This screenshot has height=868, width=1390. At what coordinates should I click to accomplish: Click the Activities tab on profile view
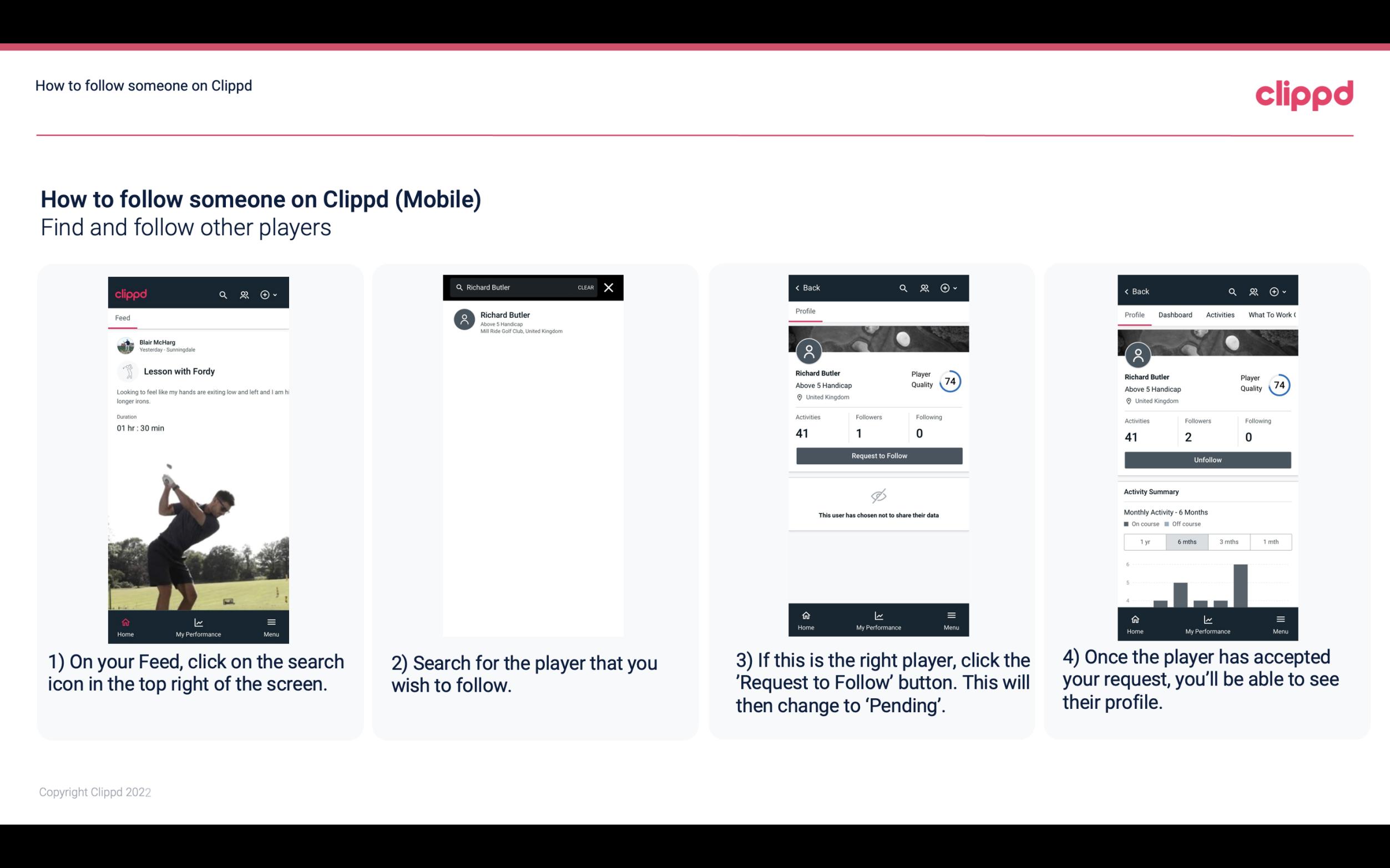point(1220,315)
